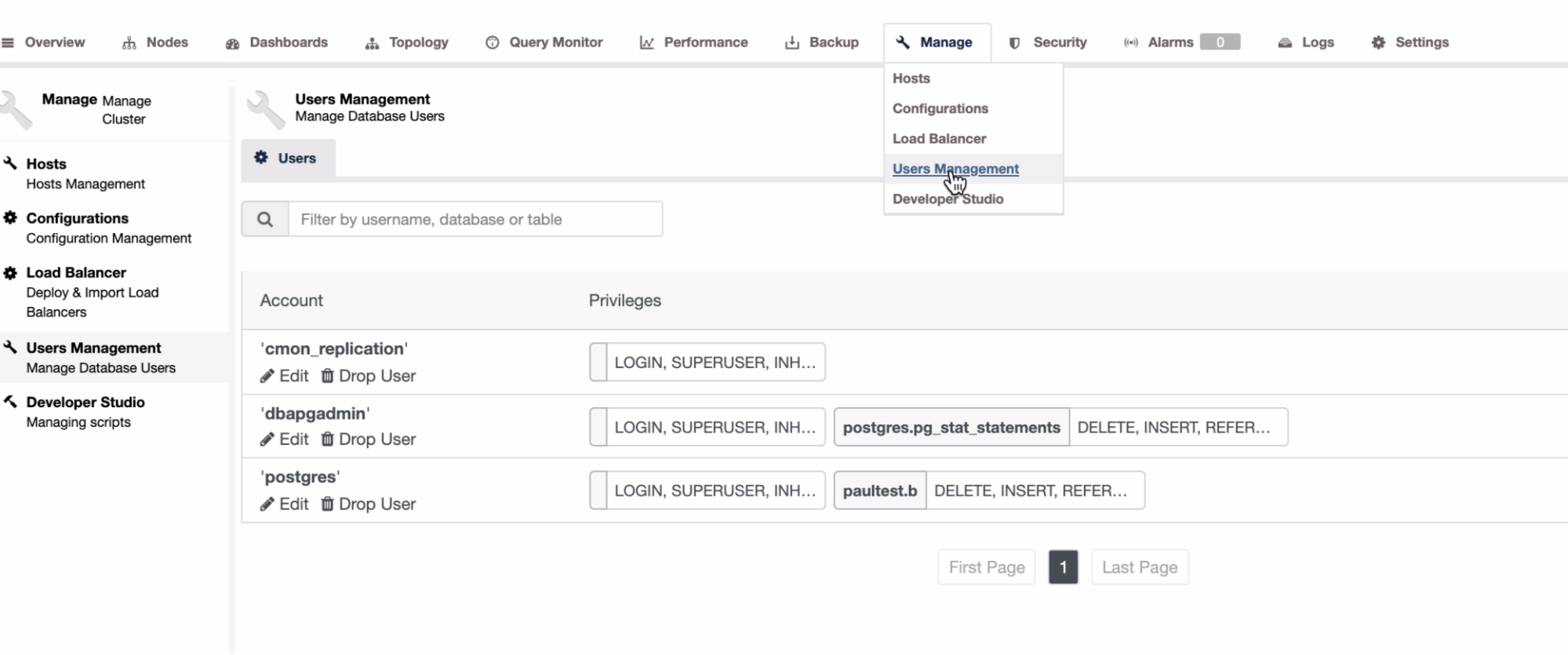Open the Security tab

coord(1048,42)
